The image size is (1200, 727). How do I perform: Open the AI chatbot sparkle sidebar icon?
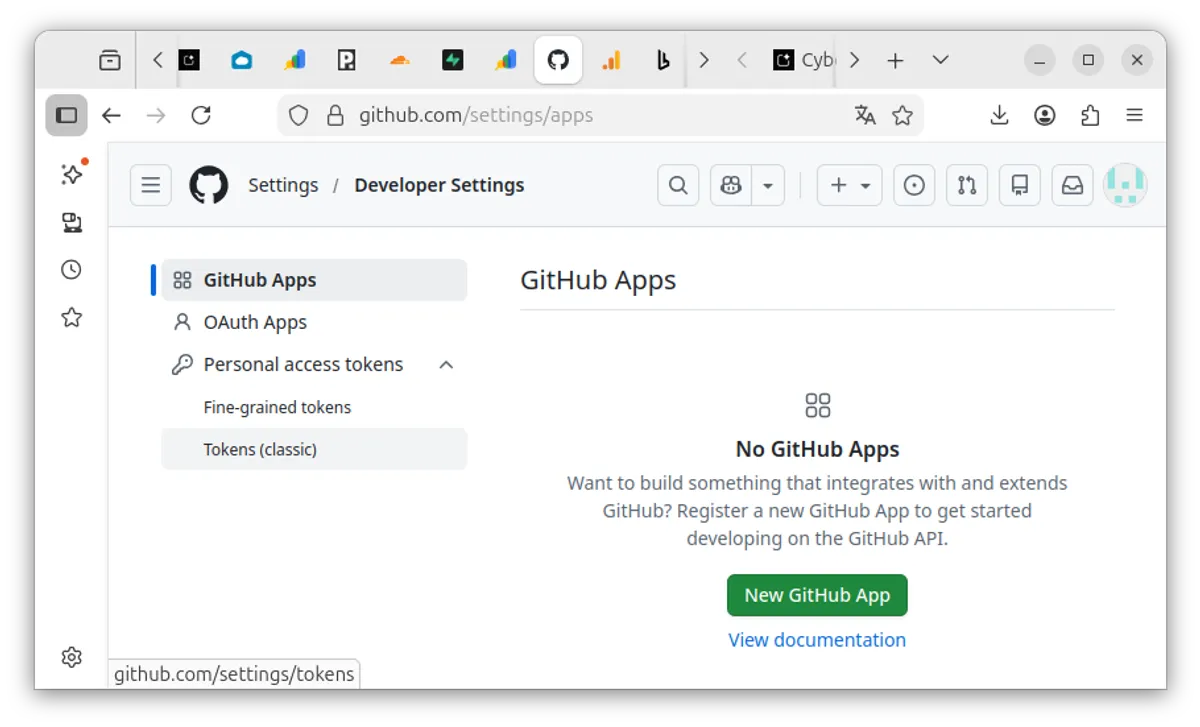(x=71, y=173)
